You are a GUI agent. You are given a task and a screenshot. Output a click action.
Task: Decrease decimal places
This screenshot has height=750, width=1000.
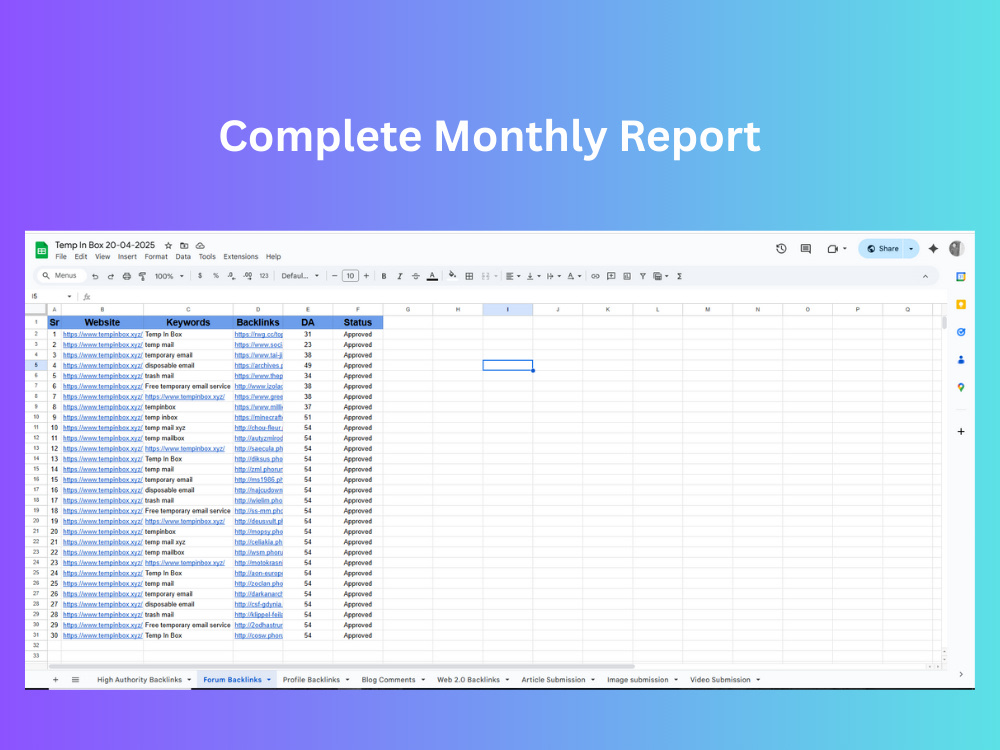coord(232,276)
